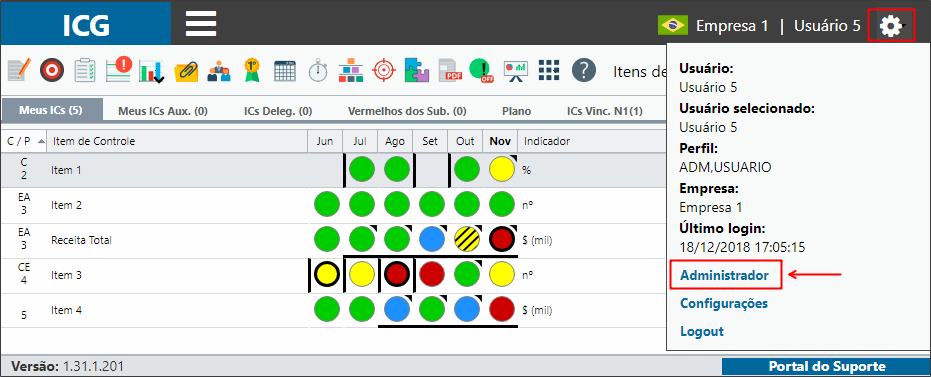Open the Vermelhos dos Sub. (0) tab
This screenshot has width=931, height=377.
click(x=407, y=111)
